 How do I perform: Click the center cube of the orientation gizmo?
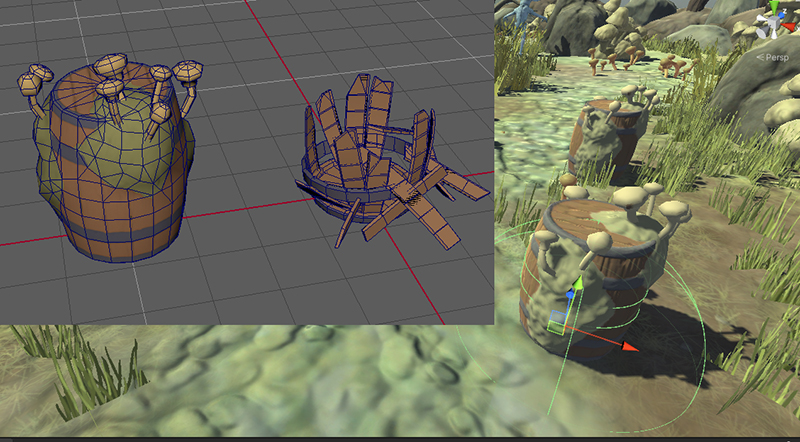[774, 22]
